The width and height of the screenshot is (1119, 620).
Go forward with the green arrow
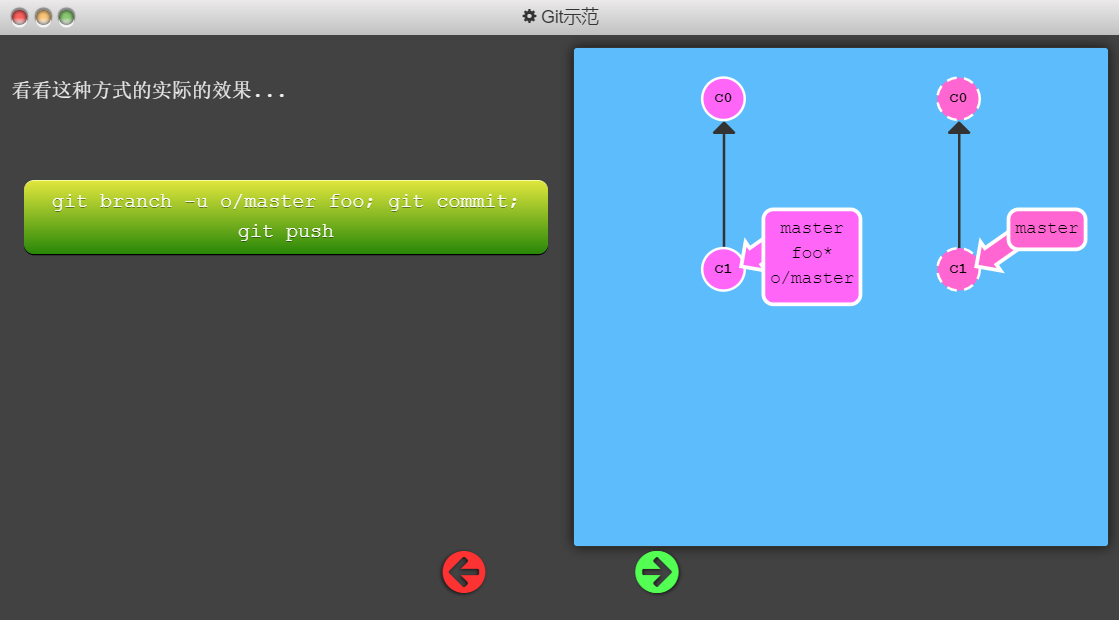[x=657, y=572]
